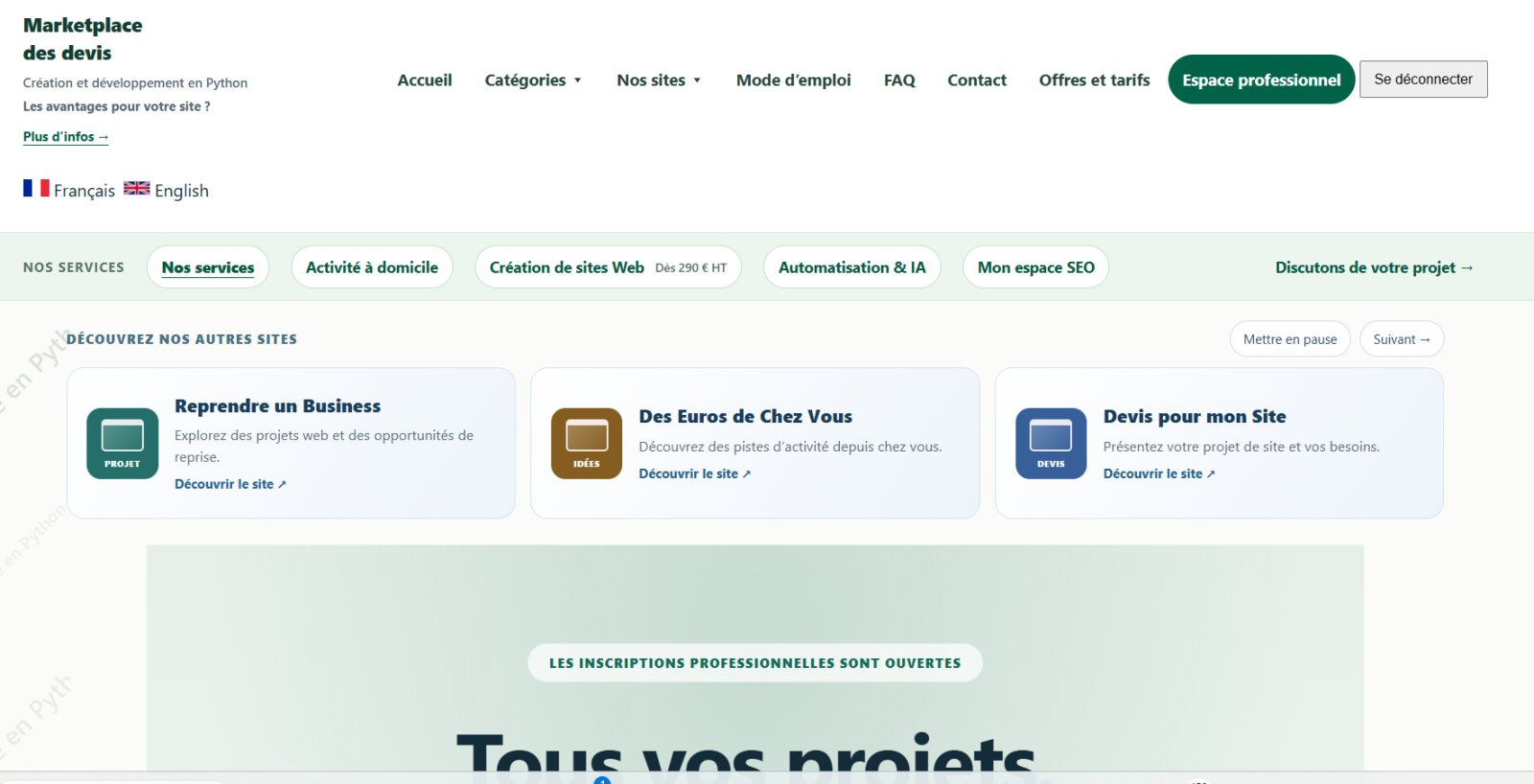
Task: Click the Marketplace des devis site title
Action: pos(82,39)
